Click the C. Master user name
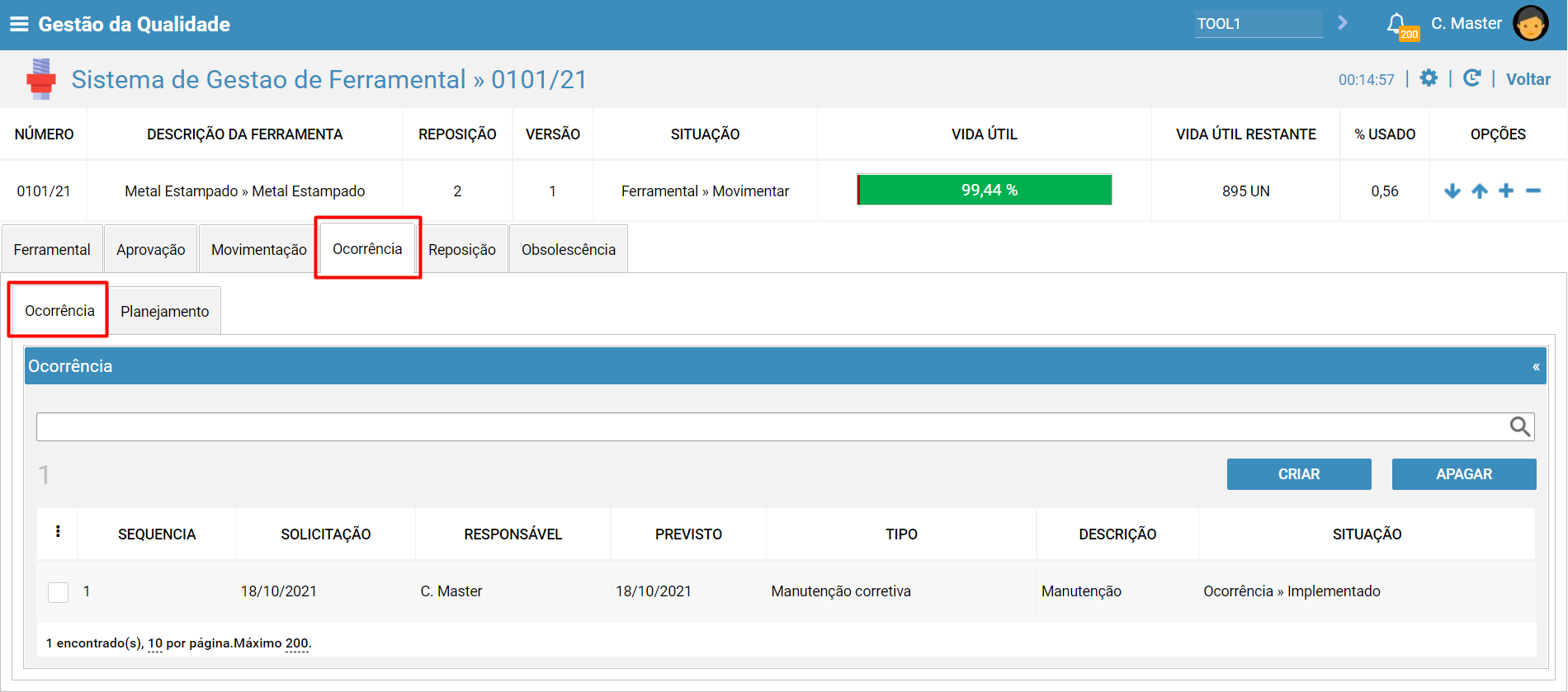 [1466, 23]
